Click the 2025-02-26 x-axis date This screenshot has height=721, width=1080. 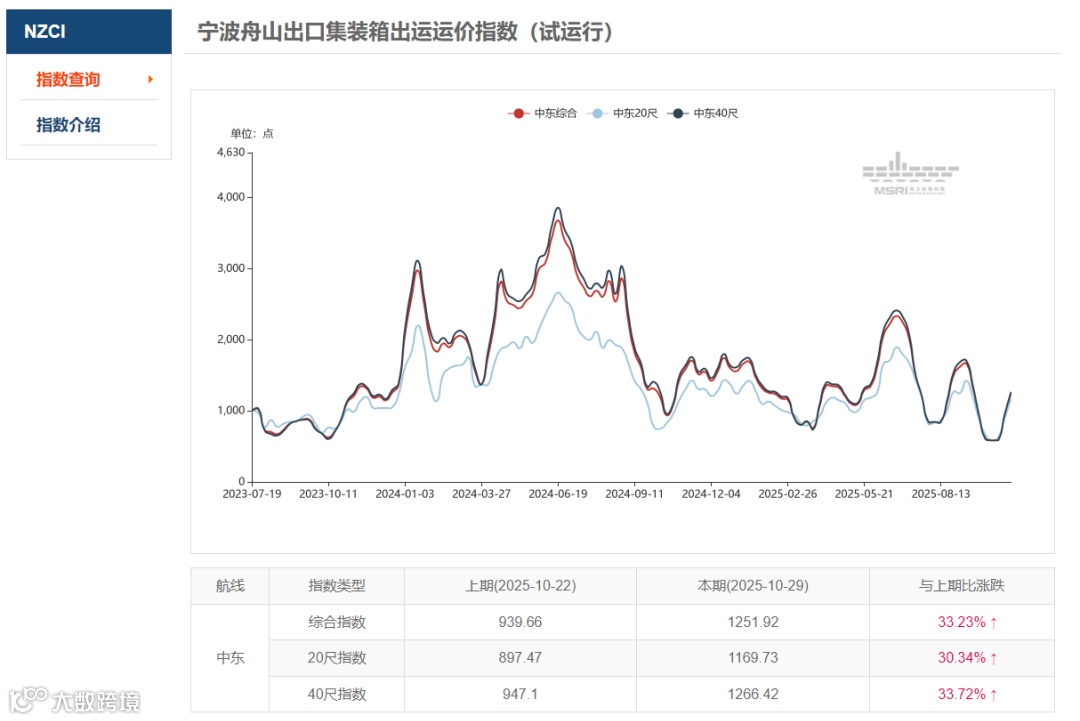point(787,494)
